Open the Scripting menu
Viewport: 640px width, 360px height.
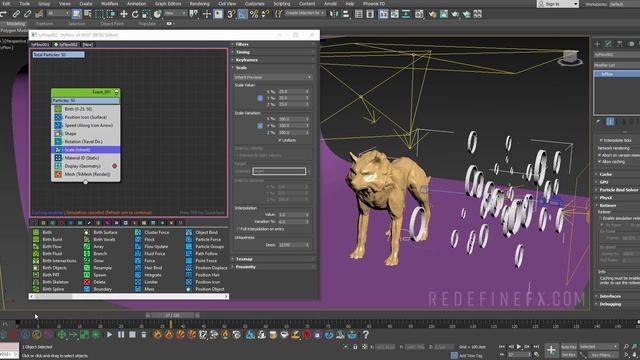coord(282,4)
